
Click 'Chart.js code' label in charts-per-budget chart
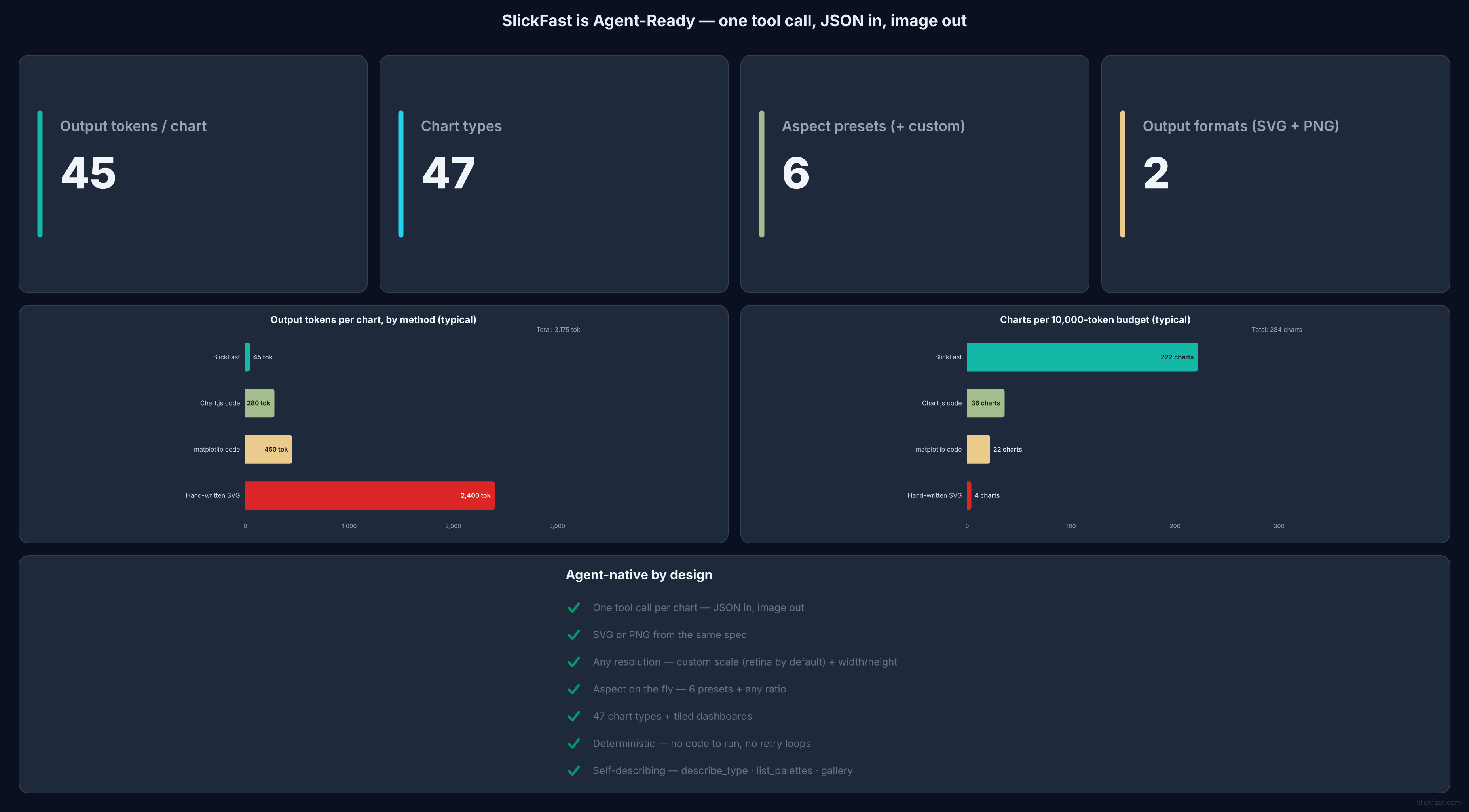pyautogui.click(x=942, y=403)
